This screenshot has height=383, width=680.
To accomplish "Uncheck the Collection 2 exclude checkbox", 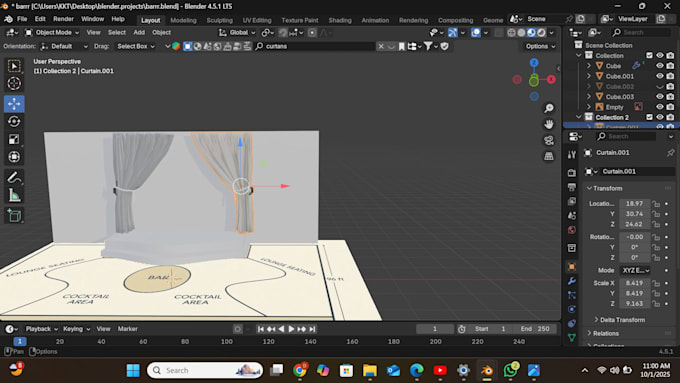I will click(x=649, y=117).
